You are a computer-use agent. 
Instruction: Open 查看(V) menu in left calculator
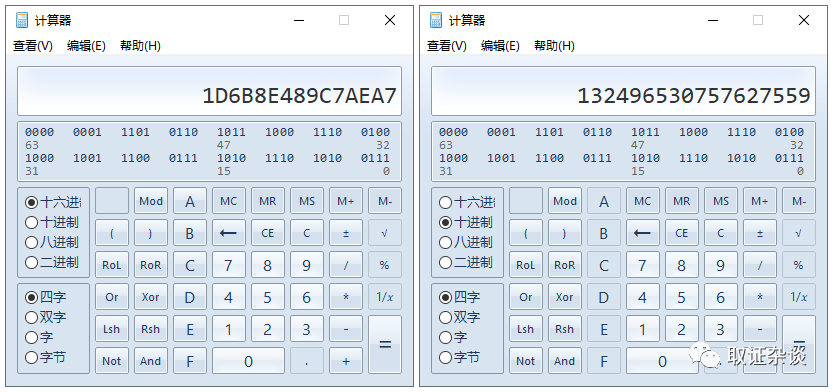pyautogui.click(x=33, y=46)
